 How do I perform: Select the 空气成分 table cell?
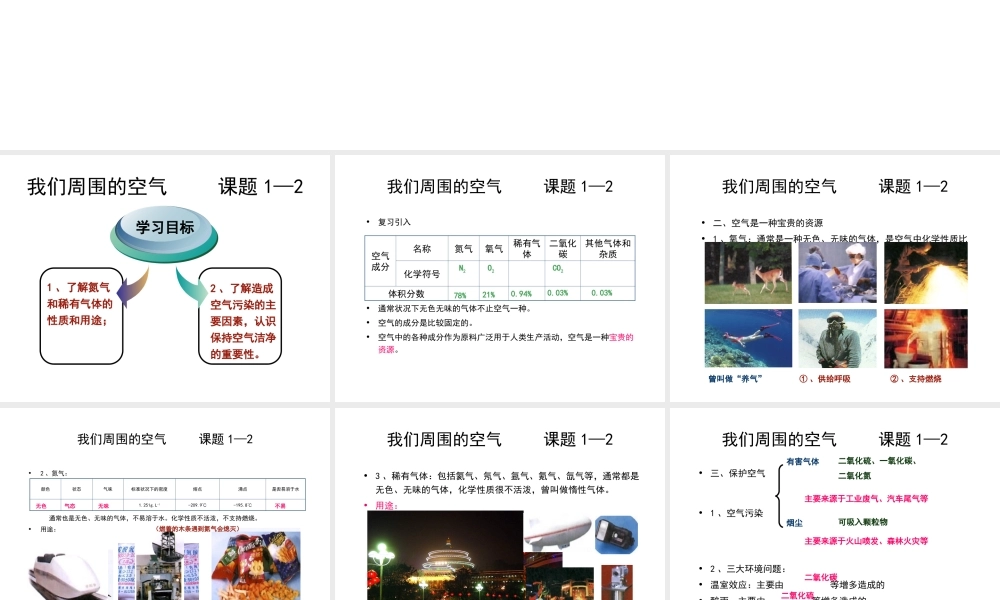click(380, 261)
